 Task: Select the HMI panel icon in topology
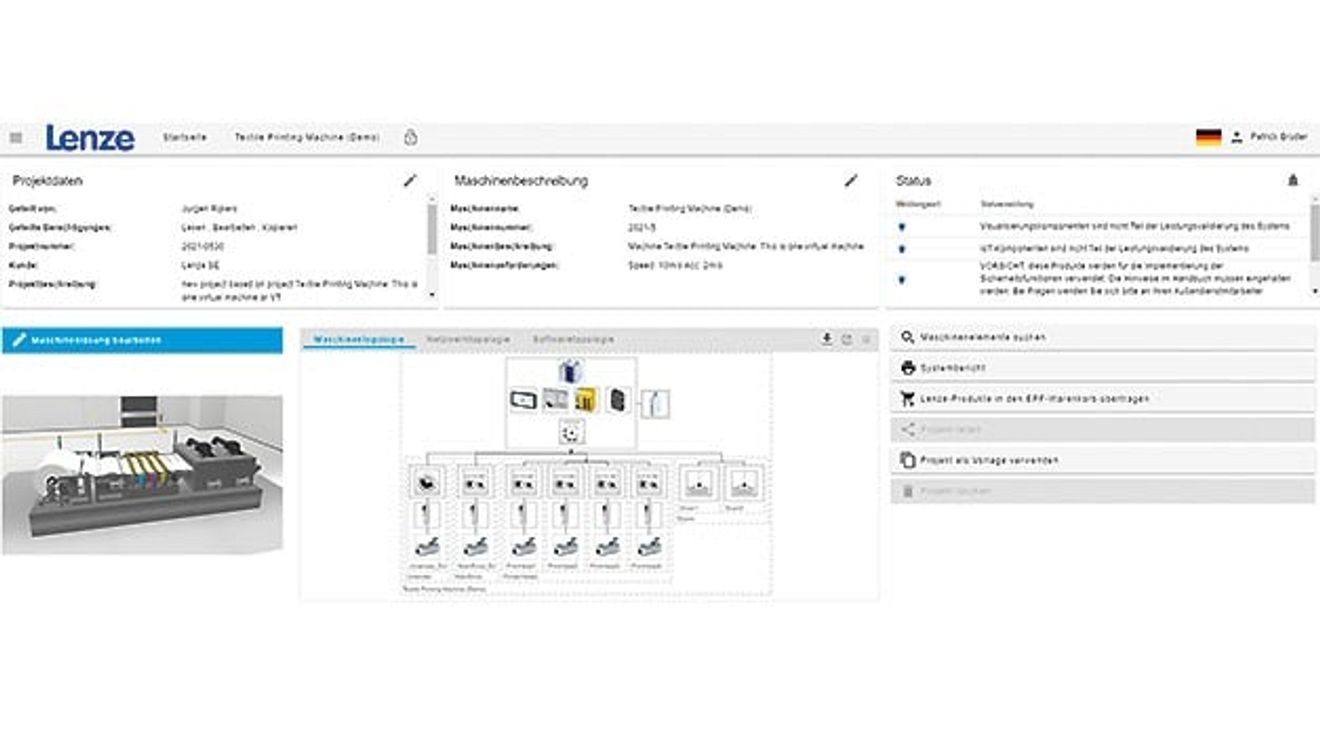click(x=523, y=400)
